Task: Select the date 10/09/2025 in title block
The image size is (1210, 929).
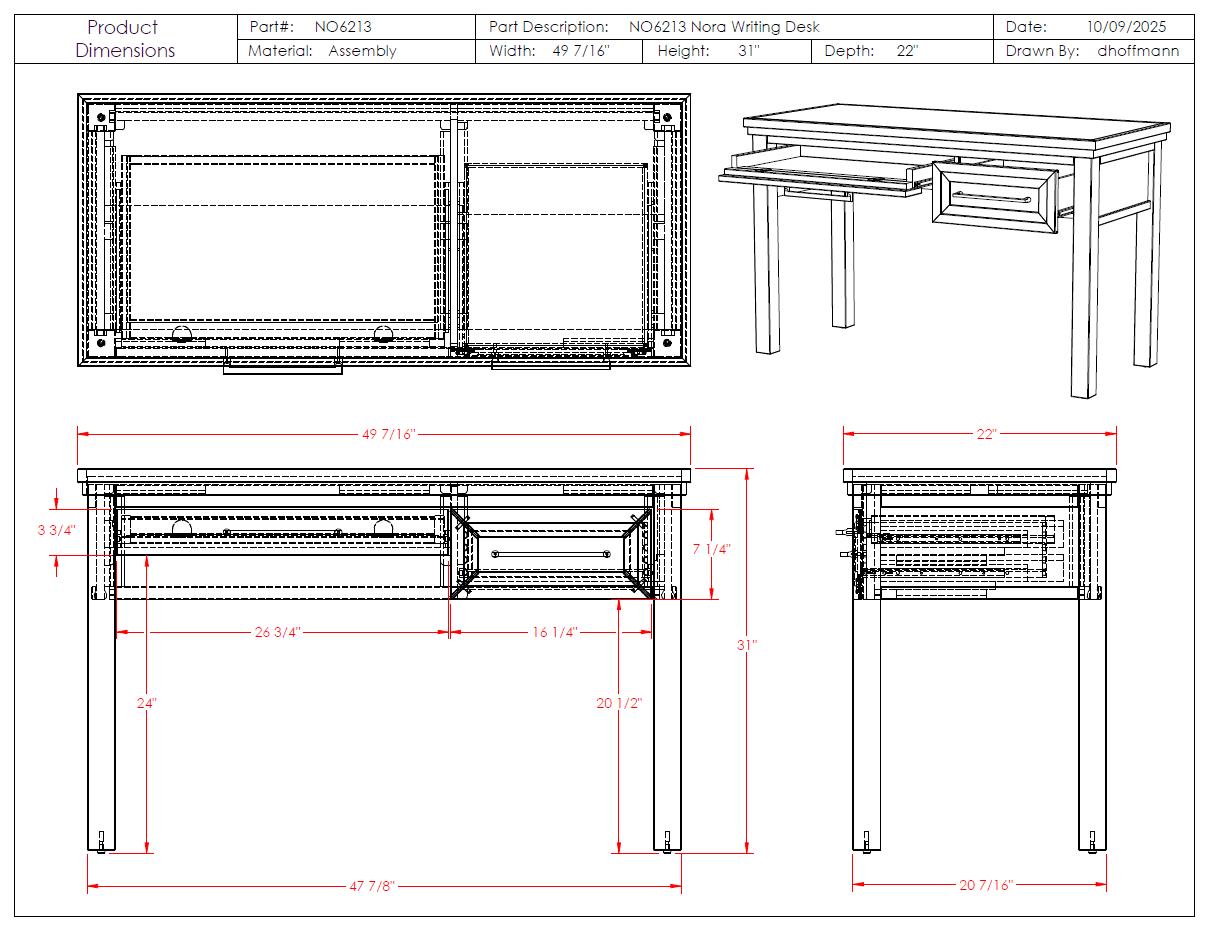Action: coord(1126,27)
